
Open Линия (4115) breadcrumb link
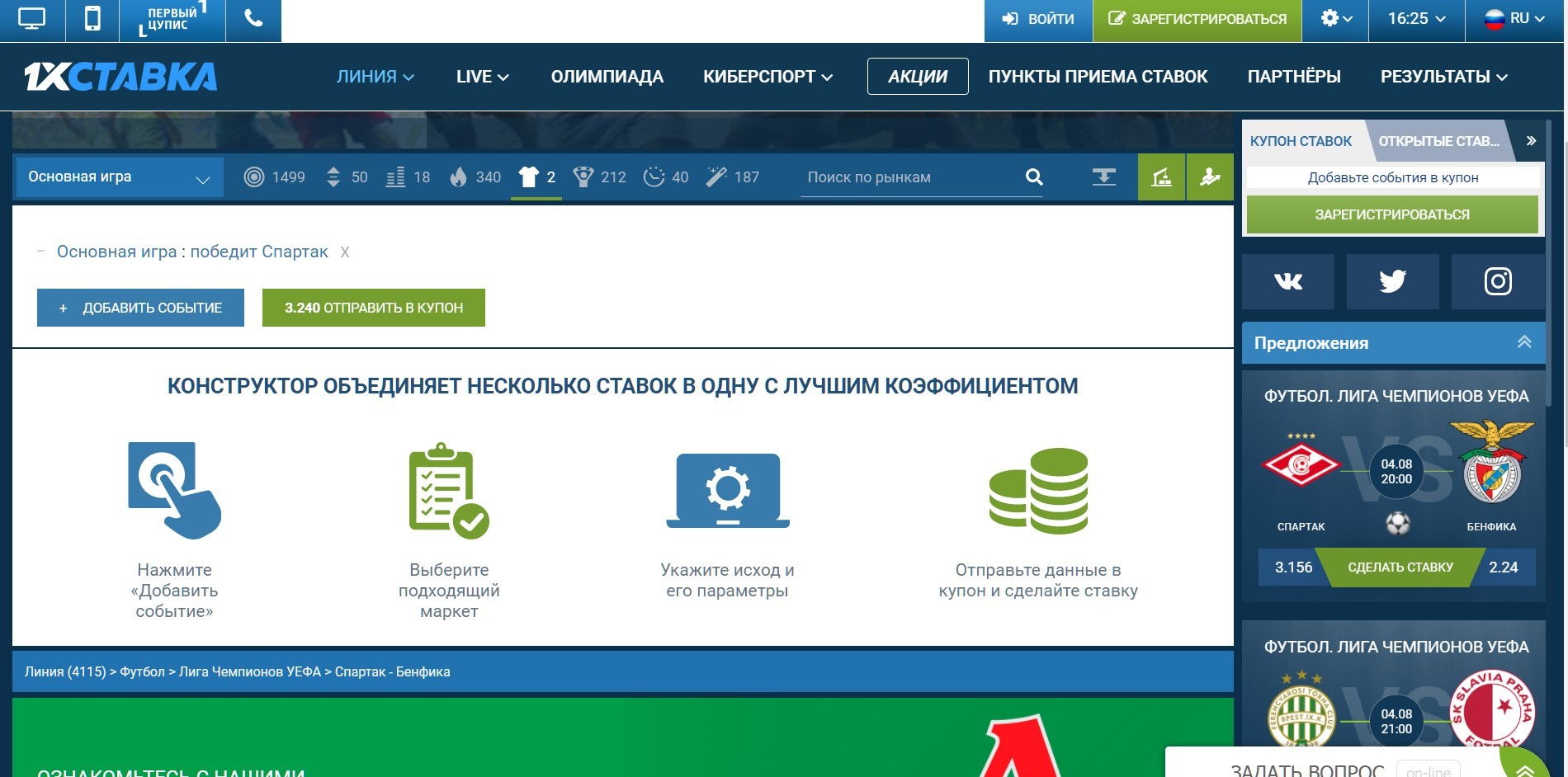pyautogui.click(x=65, y=671)
